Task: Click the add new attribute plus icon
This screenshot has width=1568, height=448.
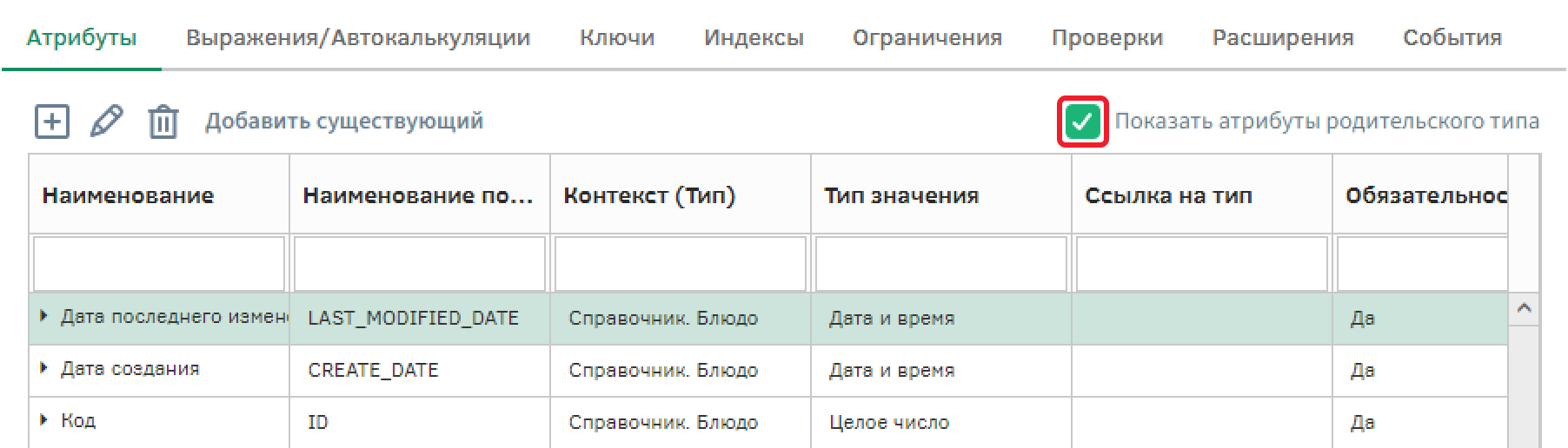Action: 52,122
